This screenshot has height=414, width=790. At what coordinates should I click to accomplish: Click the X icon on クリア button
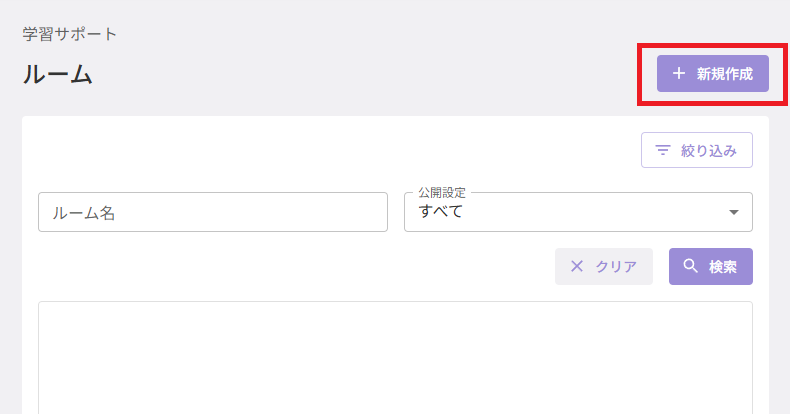pos(577,266)
